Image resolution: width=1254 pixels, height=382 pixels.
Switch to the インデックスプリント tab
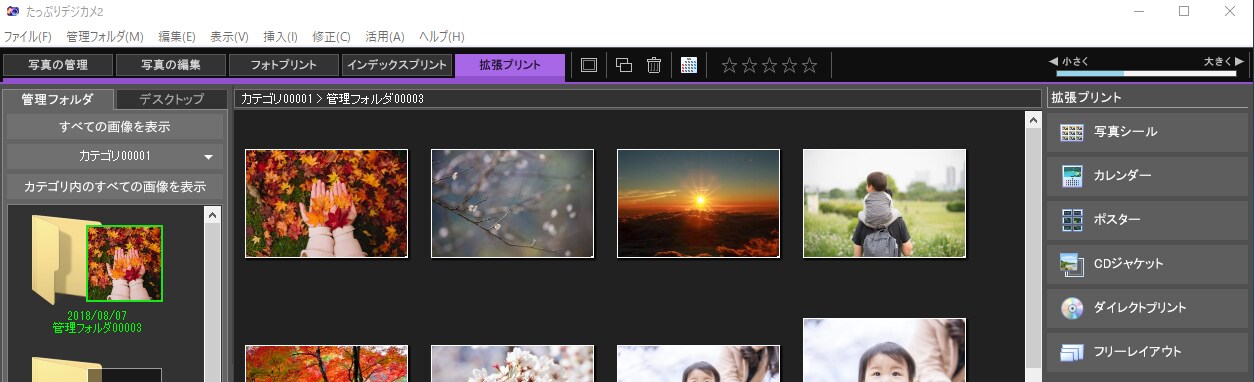397,66
